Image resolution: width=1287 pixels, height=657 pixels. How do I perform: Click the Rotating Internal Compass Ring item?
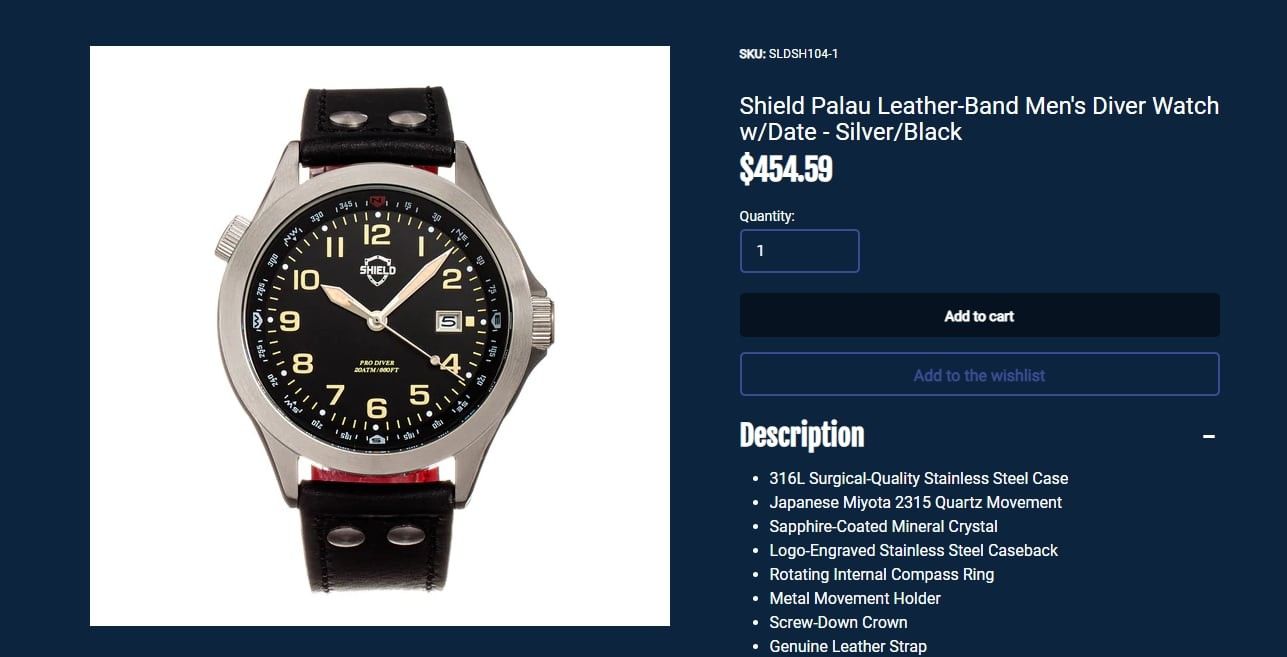pyautogui.click(x=881, y=574)
